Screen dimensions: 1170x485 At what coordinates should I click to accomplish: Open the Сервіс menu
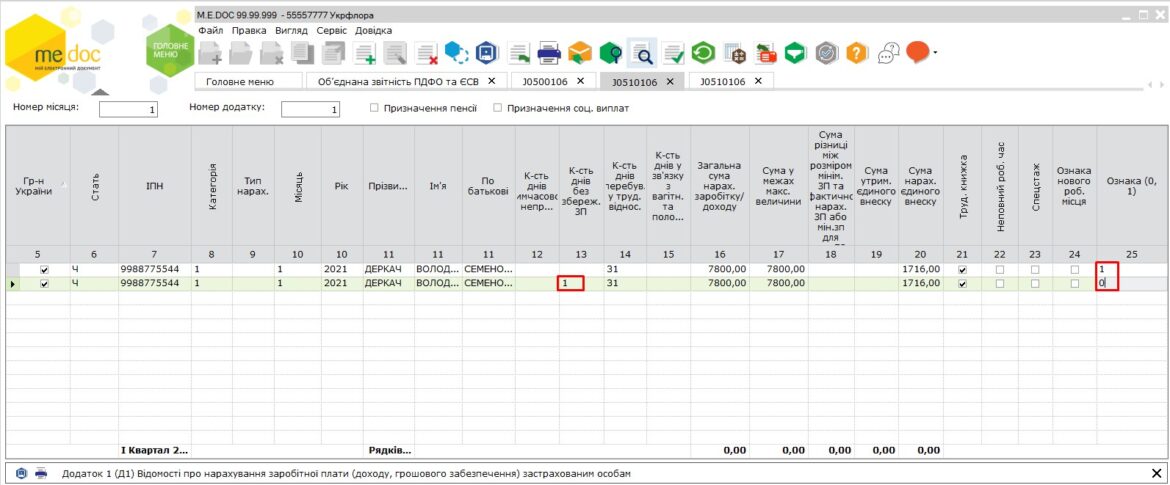331,31
